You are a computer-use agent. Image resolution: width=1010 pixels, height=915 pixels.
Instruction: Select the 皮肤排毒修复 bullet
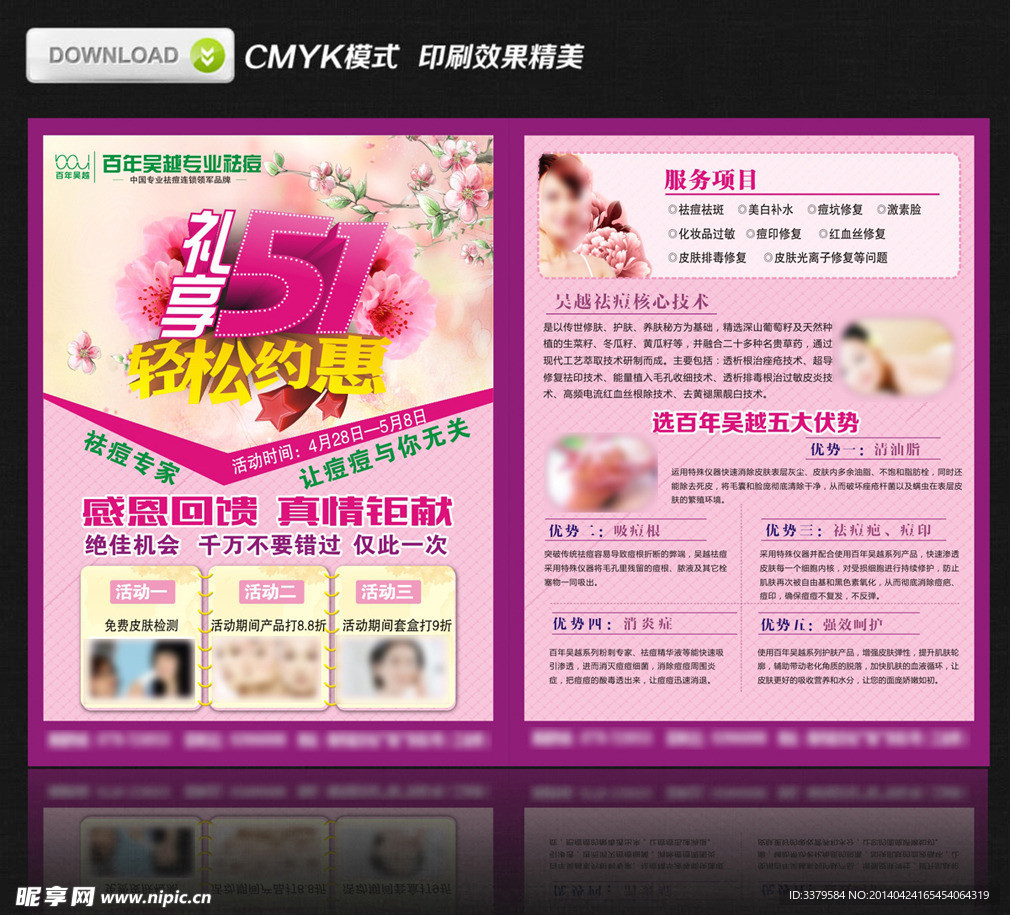[x=707, y=258]
